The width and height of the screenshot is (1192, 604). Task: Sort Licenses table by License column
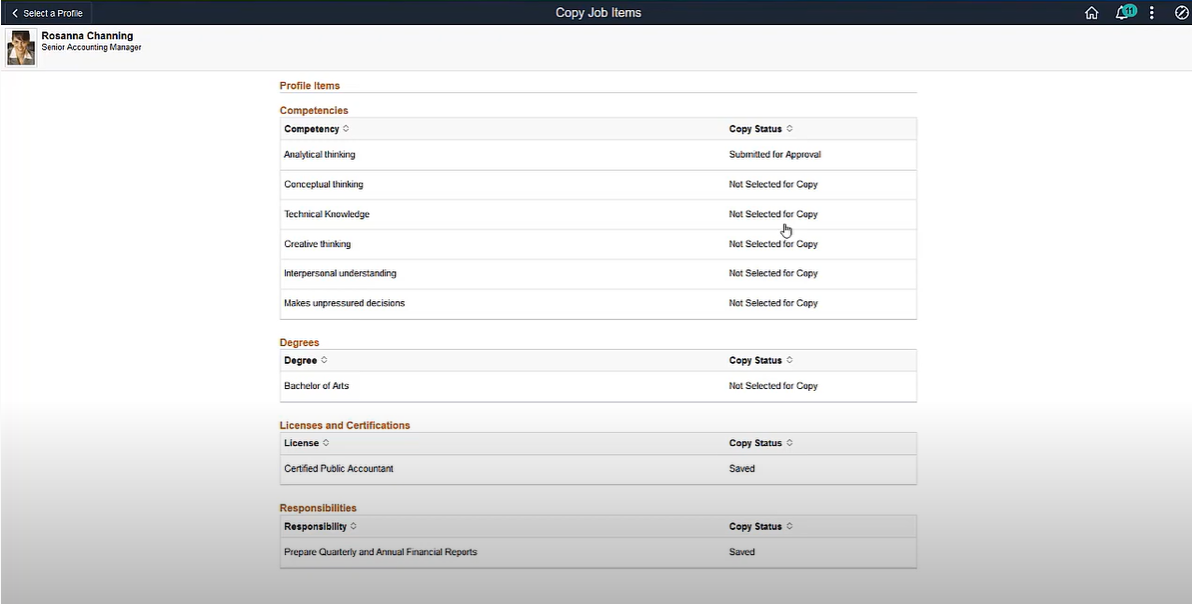[x=306, y=443]
